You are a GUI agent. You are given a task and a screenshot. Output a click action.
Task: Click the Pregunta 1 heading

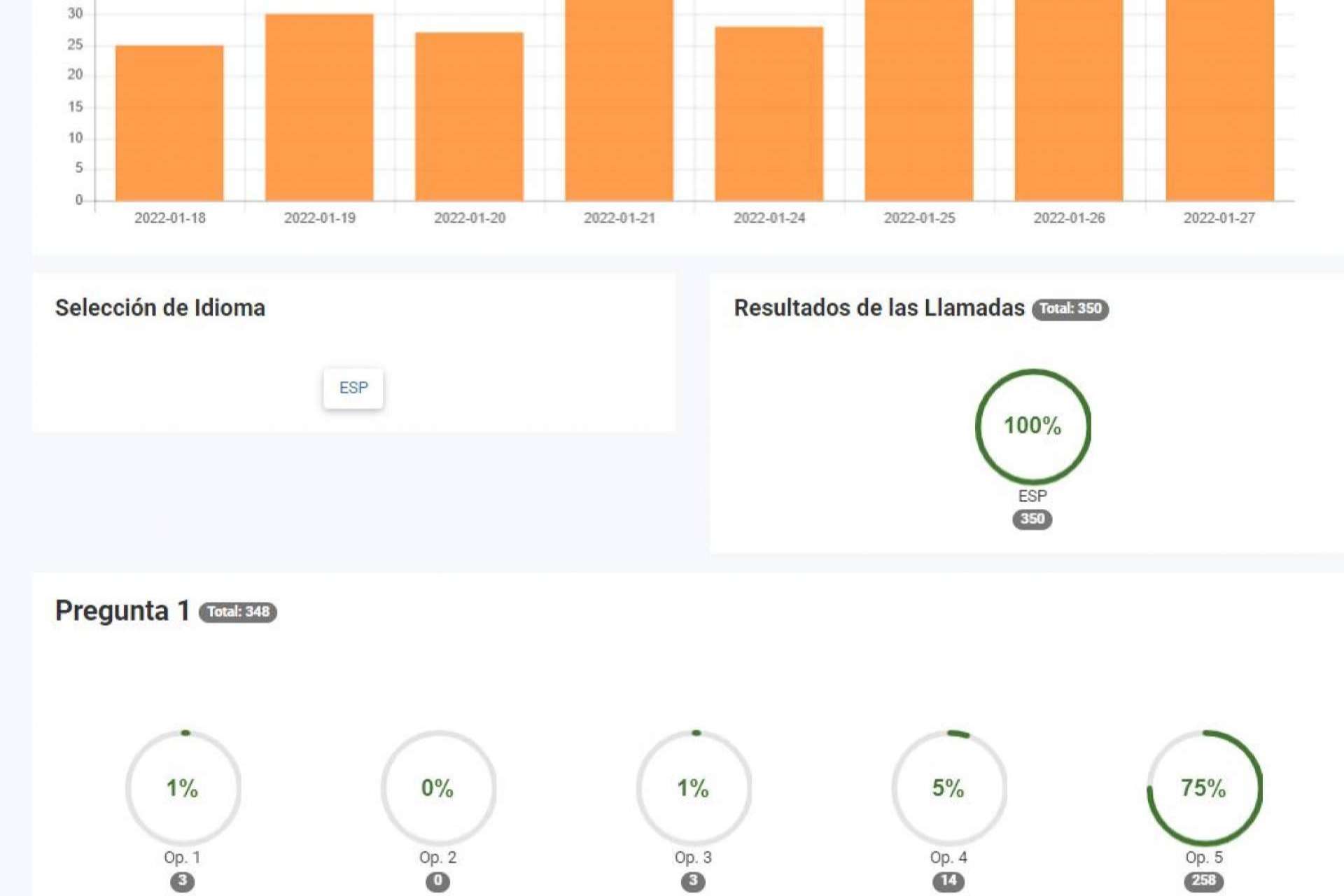pyautogui.click(x=122, y=610)
